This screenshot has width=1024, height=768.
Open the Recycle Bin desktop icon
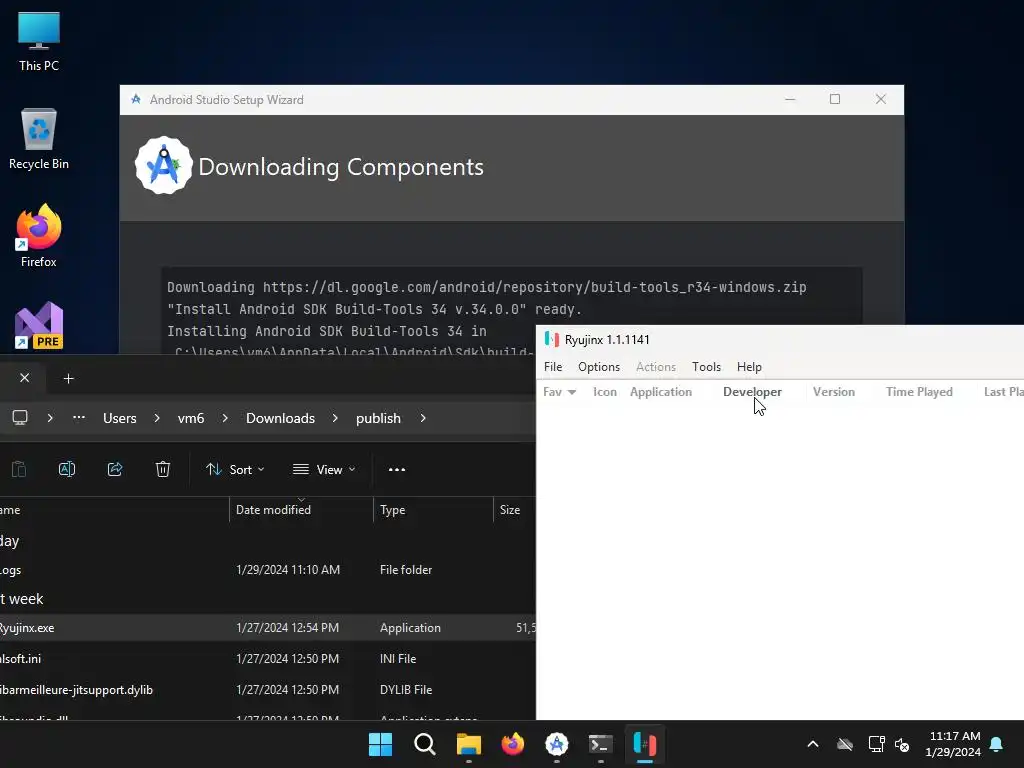click(x=39, y=139)
